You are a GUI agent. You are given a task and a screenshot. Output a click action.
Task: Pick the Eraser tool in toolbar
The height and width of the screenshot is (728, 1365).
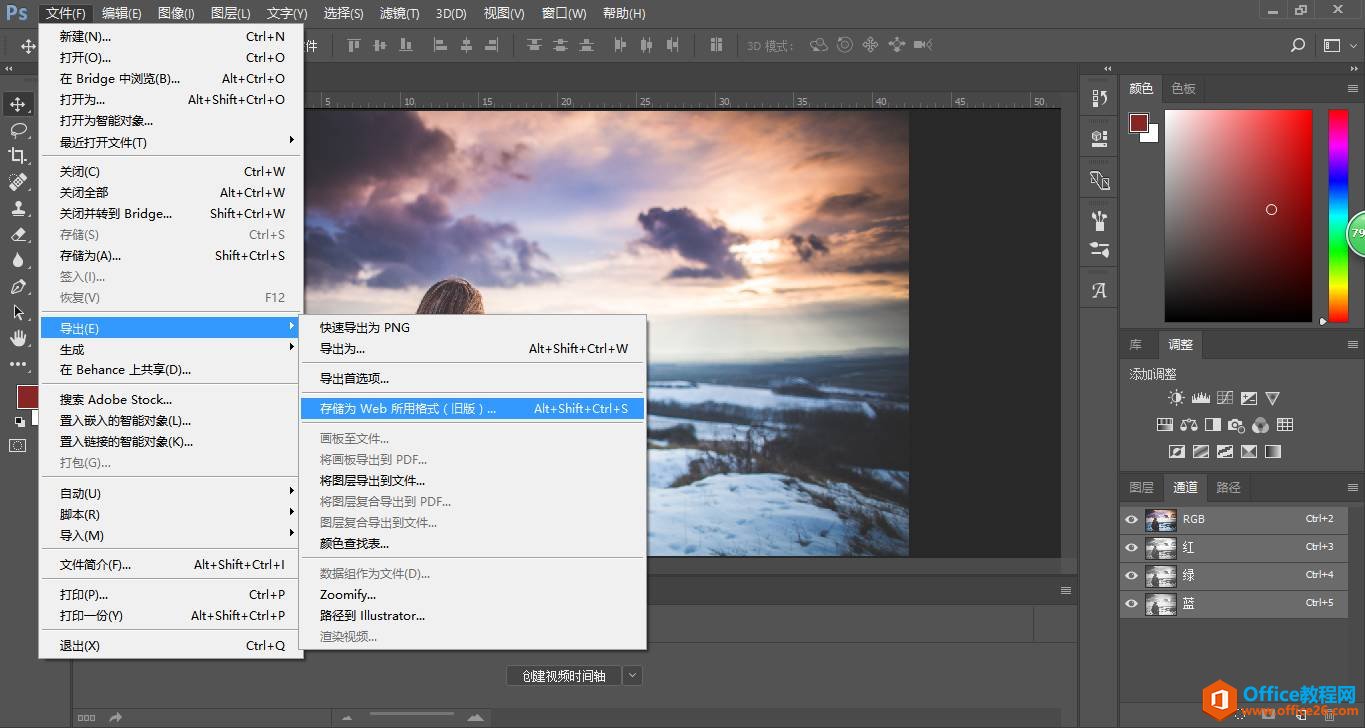coord(18,234)
